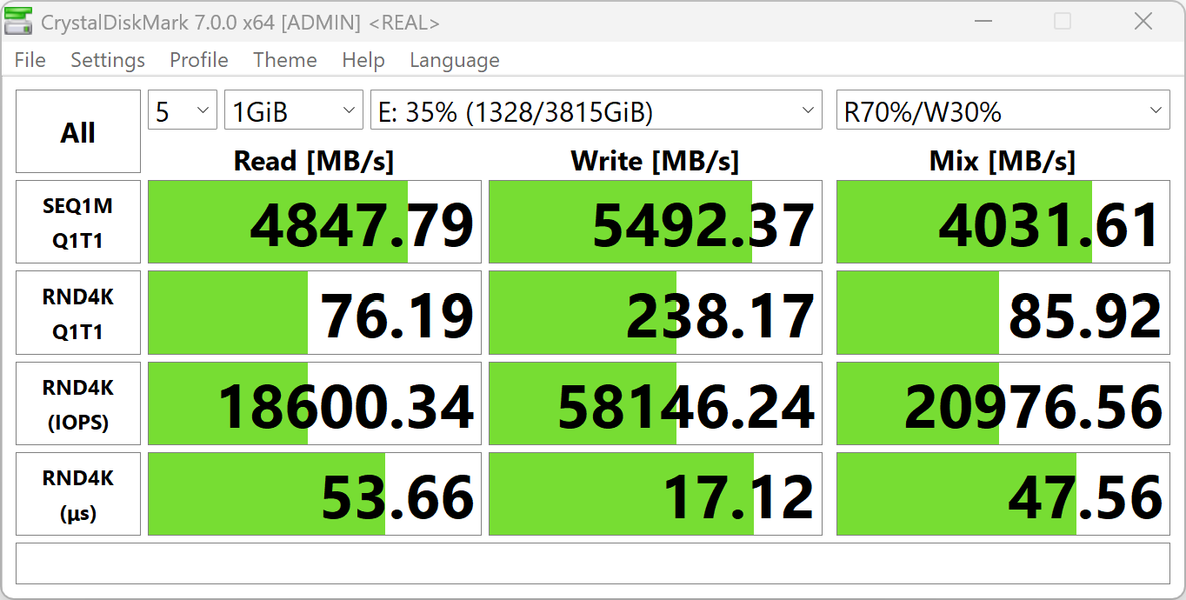Click the empty comment field at bottom
1186x600 pixels.
click(x=593, y=564)
